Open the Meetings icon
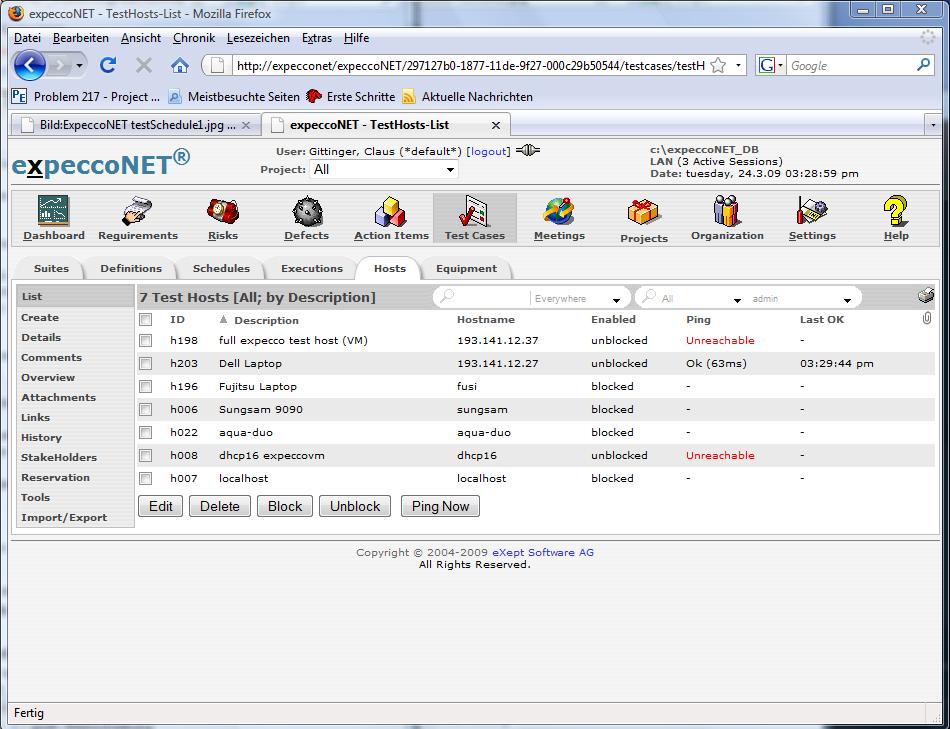950x729 pixels. [x=559, y=211]
